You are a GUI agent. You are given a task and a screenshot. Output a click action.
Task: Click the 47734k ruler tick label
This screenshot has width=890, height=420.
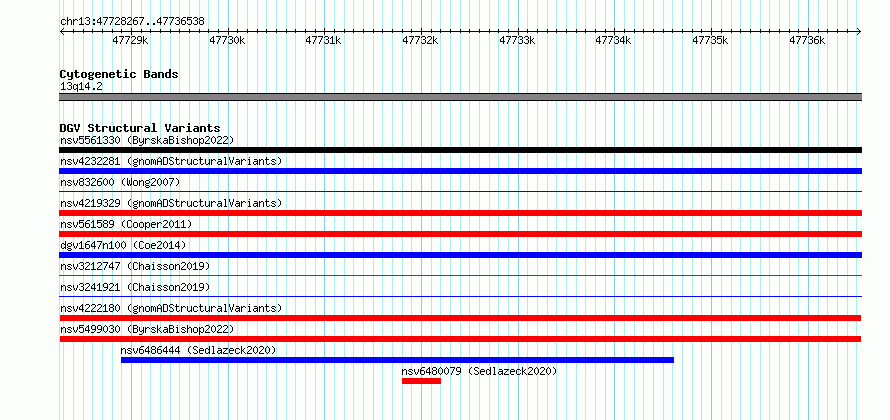tap(614, 40)
